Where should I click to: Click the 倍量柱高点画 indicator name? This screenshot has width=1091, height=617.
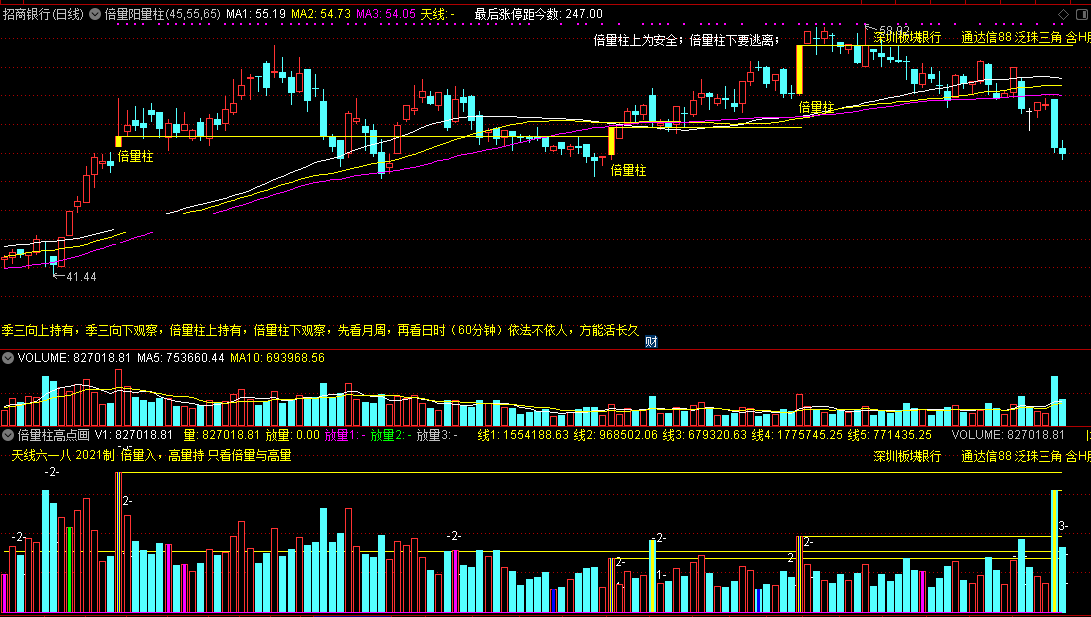click(x=54, y=435)
